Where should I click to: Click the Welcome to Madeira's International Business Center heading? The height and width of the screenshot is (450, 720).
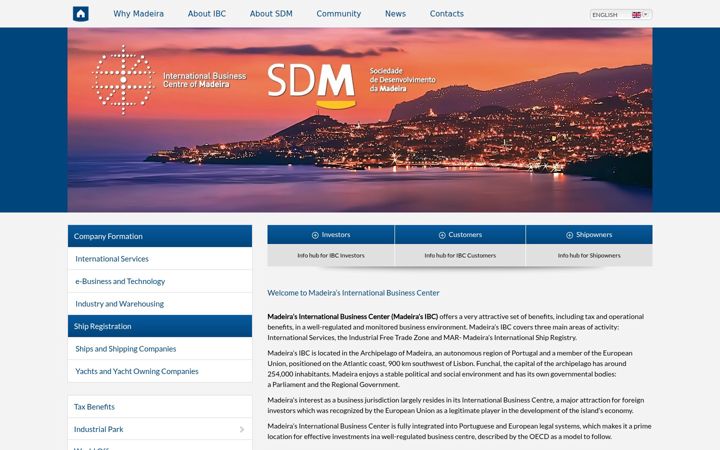click(353, 292)
